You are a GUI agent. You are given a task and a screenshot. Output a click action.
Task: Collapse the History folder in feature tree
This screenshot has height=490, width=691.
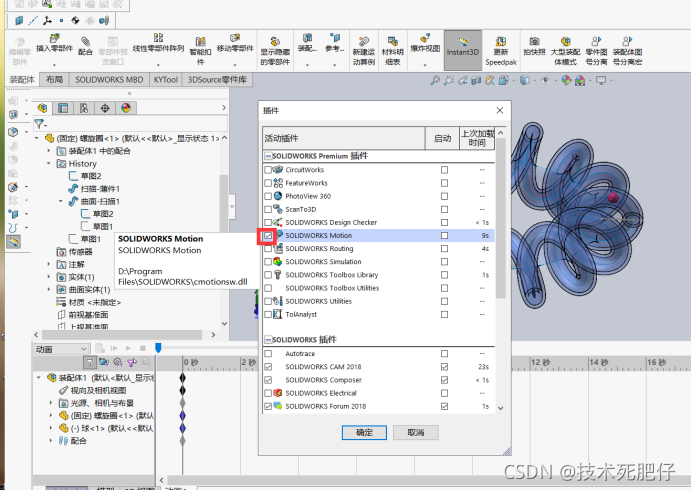pyautogui.click(x=49, y=163)
